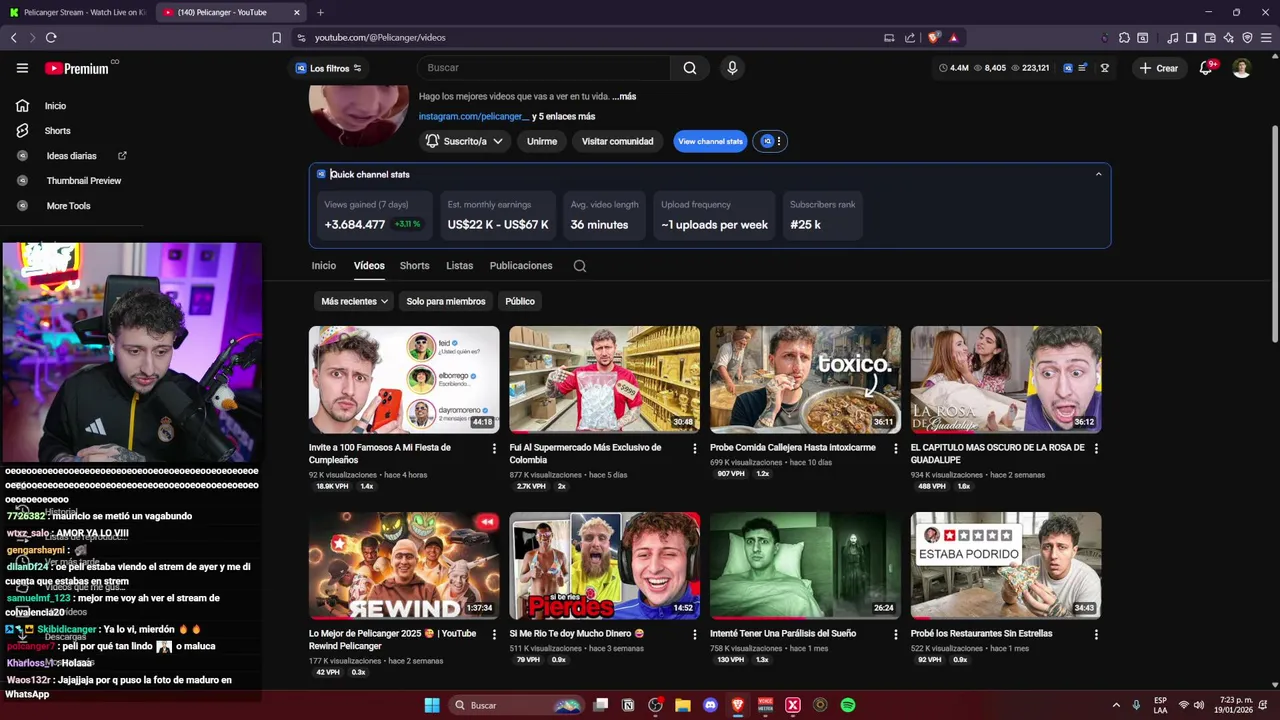
Task: Open the Rewind Pelicanger 2025 video thumbnail
Action: 404,566
